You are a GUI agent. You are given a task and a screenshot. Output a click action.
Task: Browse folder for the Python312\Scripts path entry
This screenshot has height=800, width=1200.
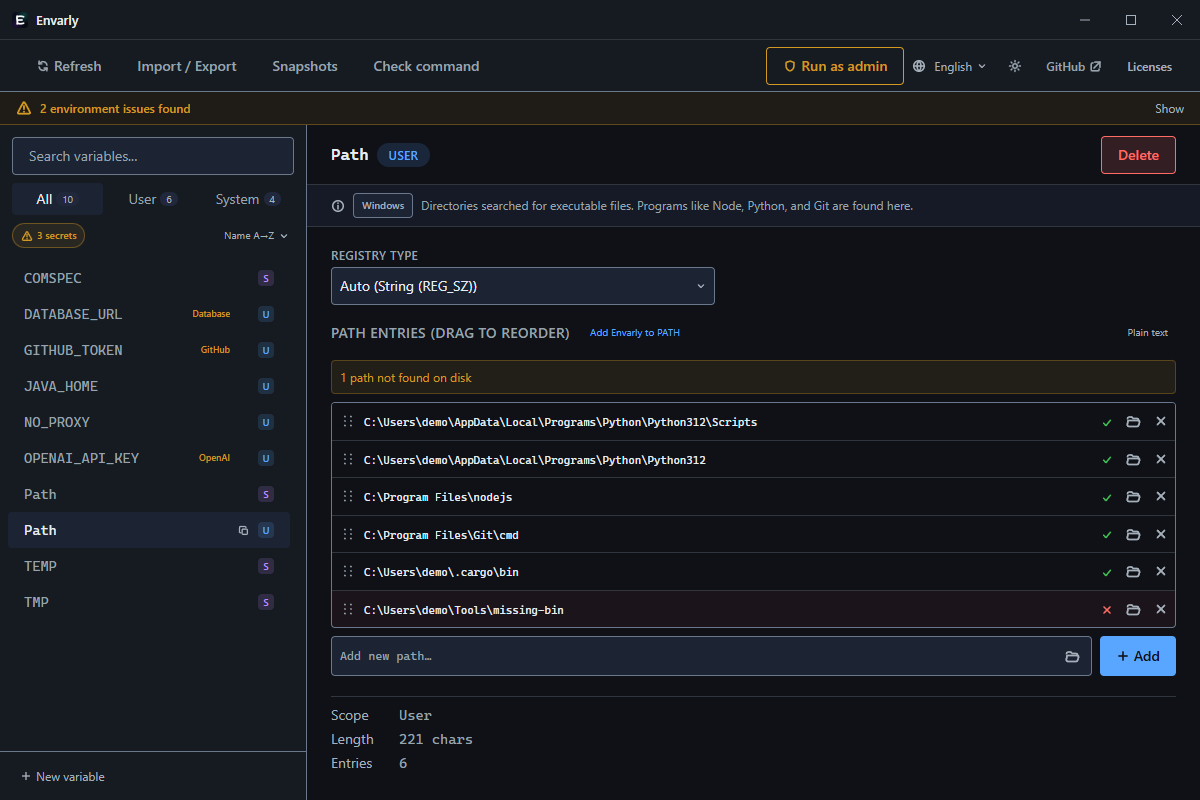(1133, 422)
